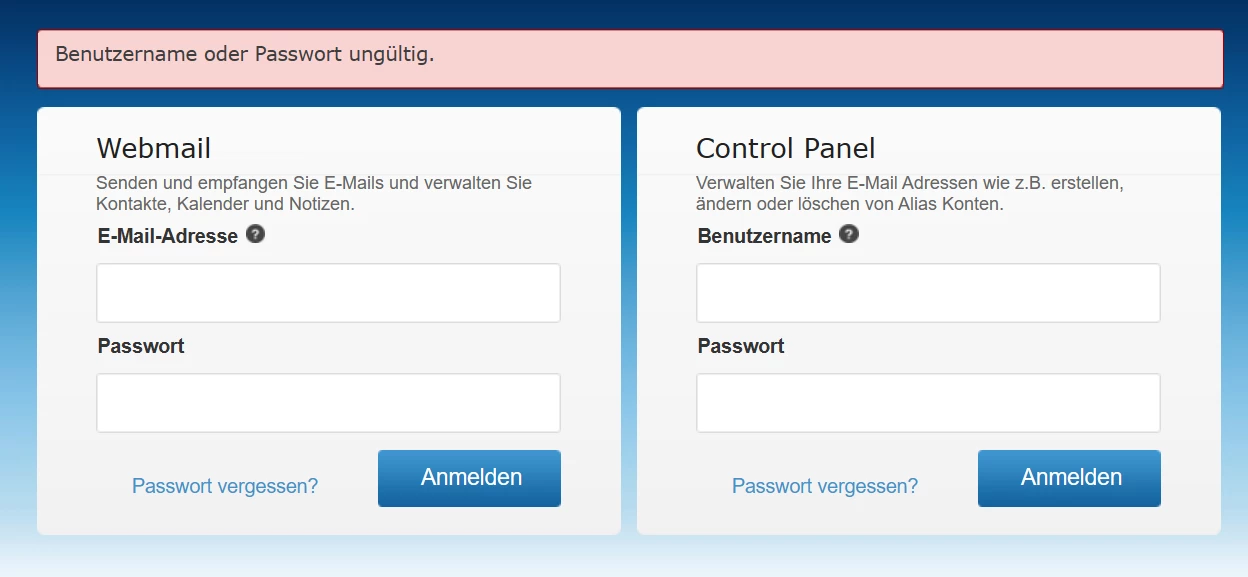The image size is (1248, 577).
Task: Click the Benutzername label text
Action: (765, 237)
